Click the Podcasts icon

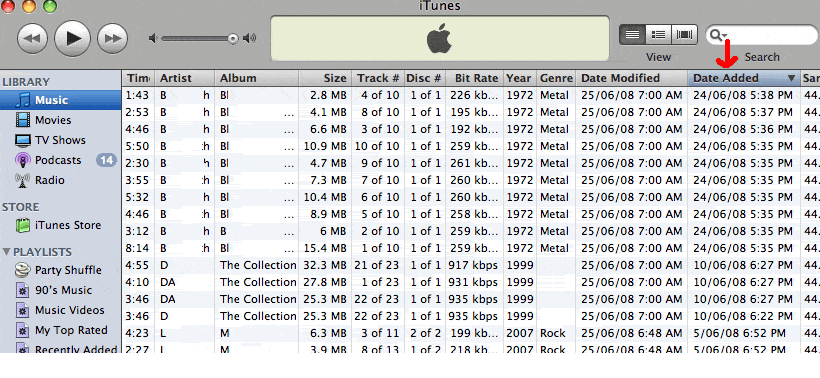(22, 160)
